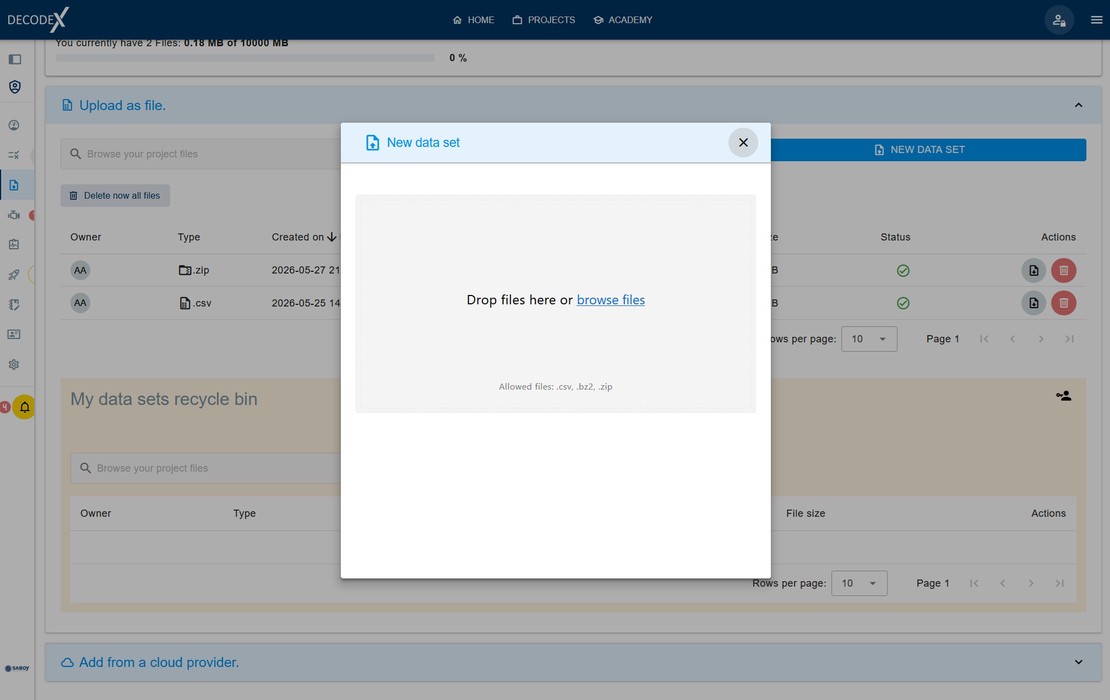This screenshot has width=1110, height=700.
Task: Open the hamburger menu in the header
Action: click(x=1097, y=20)
